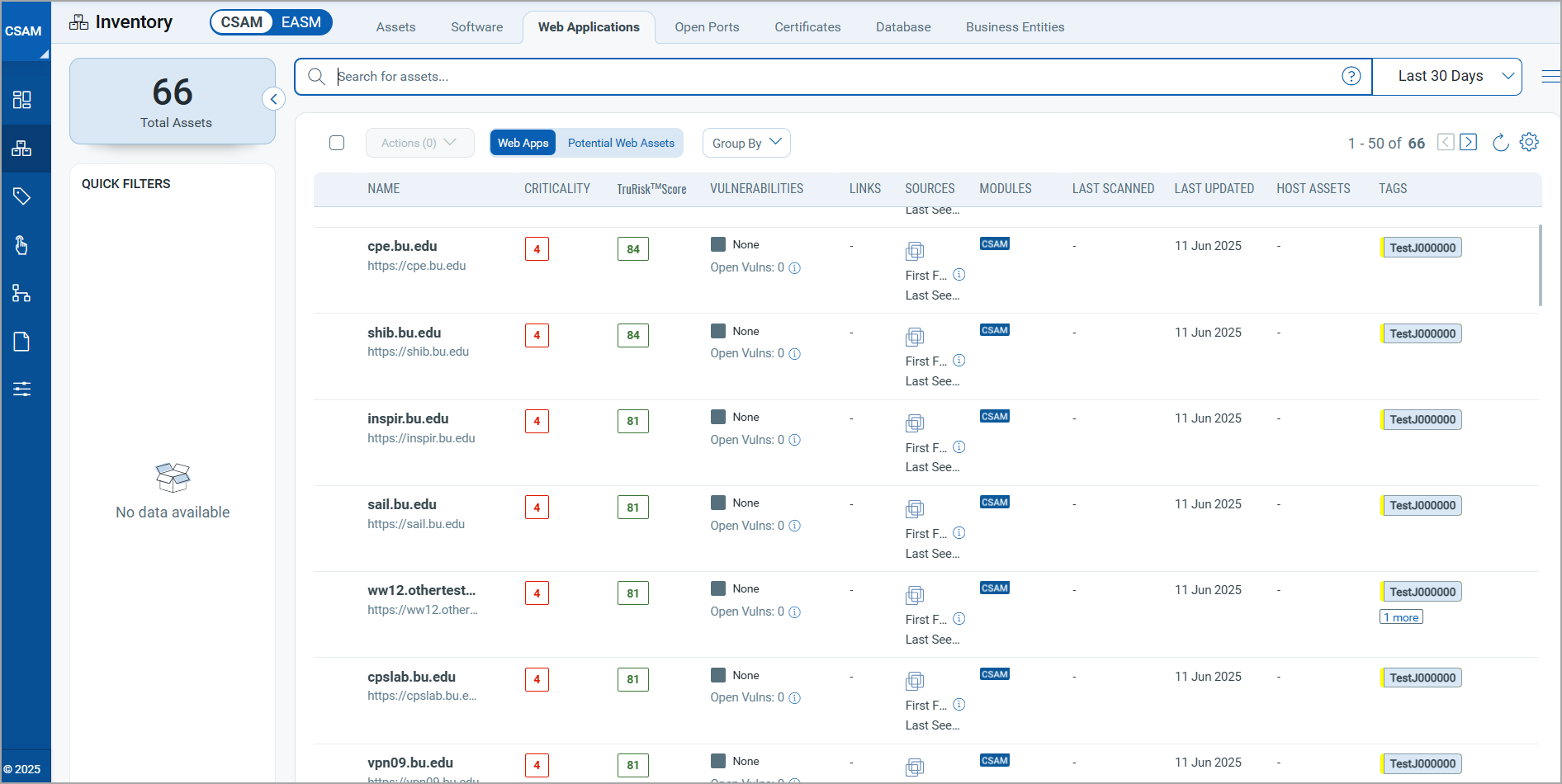The width and height of the screenshot is (1562, 784).
Task: Click criticality 4 badge for inspir.bu.edu
Action: pos(537,421)
